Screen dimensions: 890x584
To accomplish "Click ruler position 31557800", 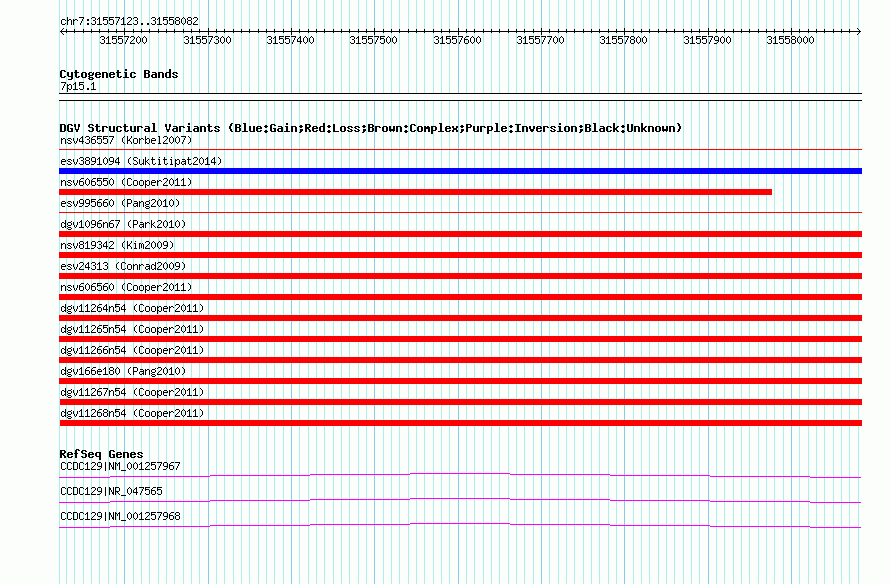I will 623,40.
